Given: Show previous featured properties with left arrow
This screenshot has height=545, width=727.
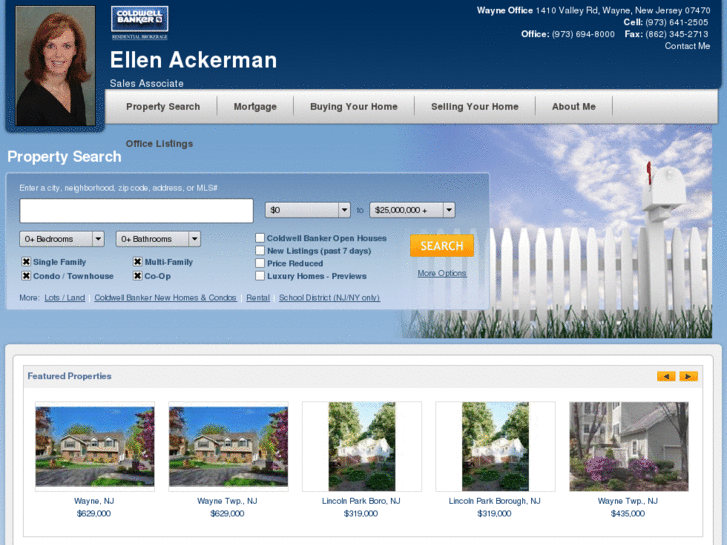Looking at the screenshot, I should coord(666,376).
